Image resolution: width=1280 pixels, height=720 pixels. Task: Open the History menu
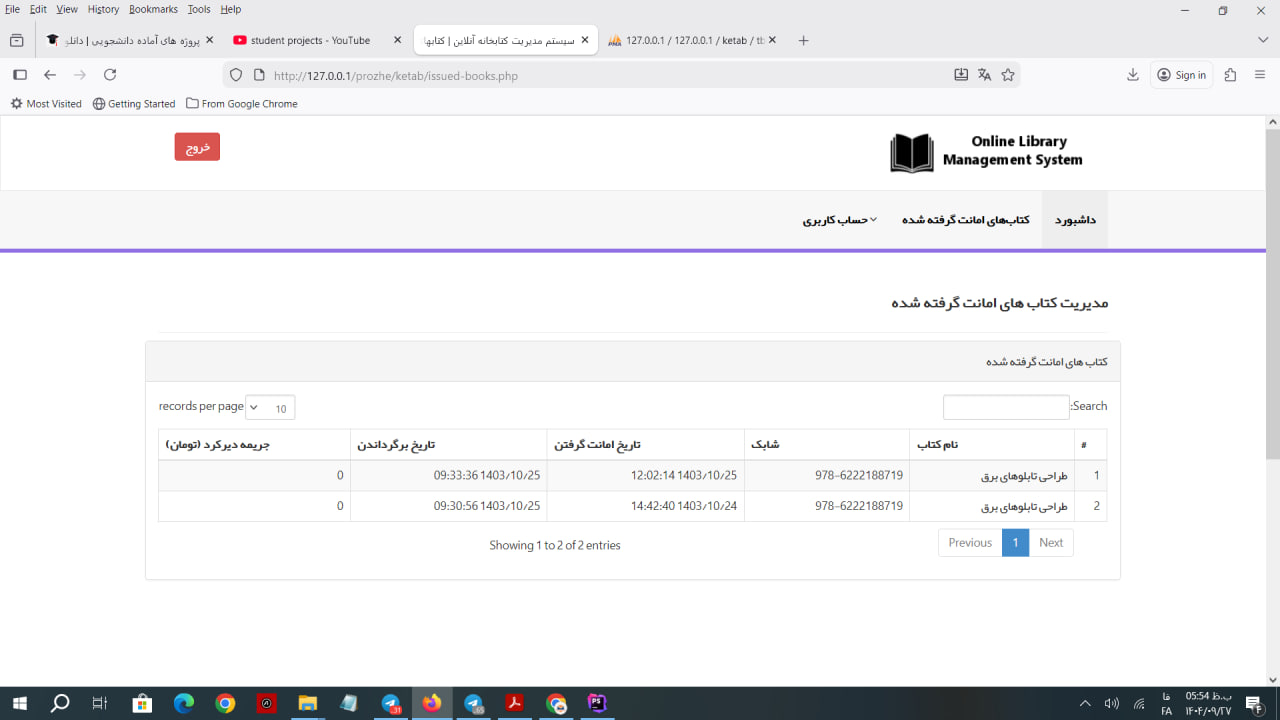(x=103, y=9)
